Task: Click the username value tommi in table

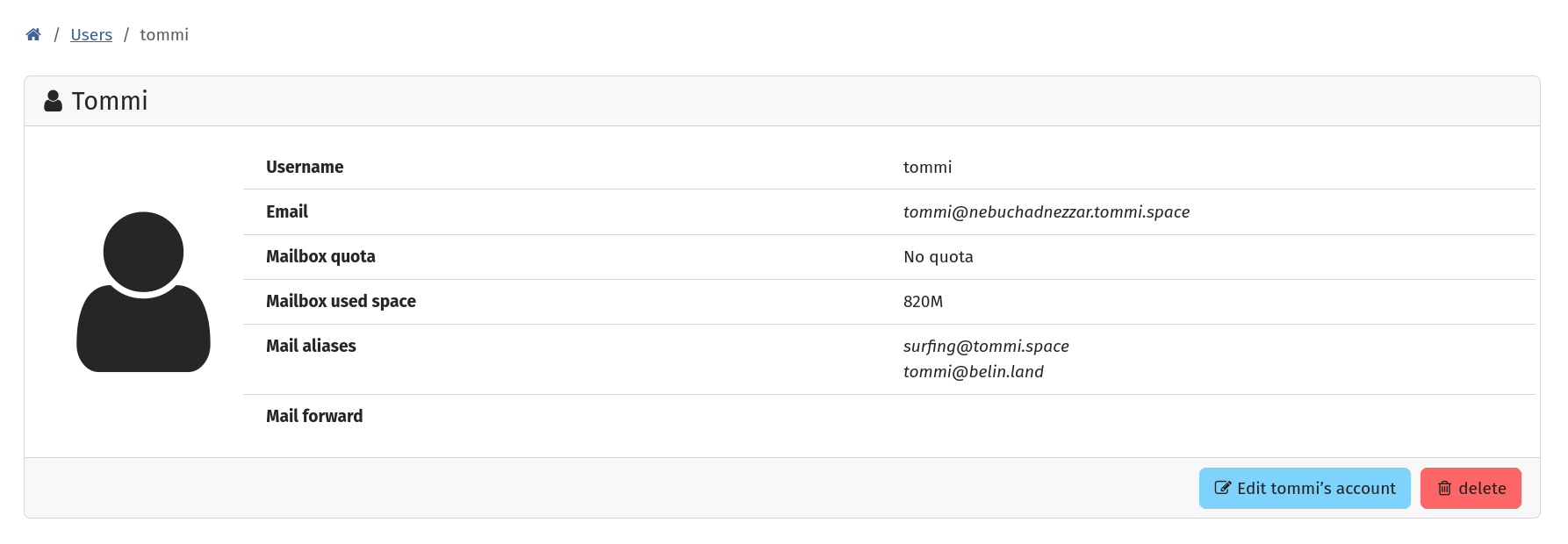Action: [x=927, y=168]
